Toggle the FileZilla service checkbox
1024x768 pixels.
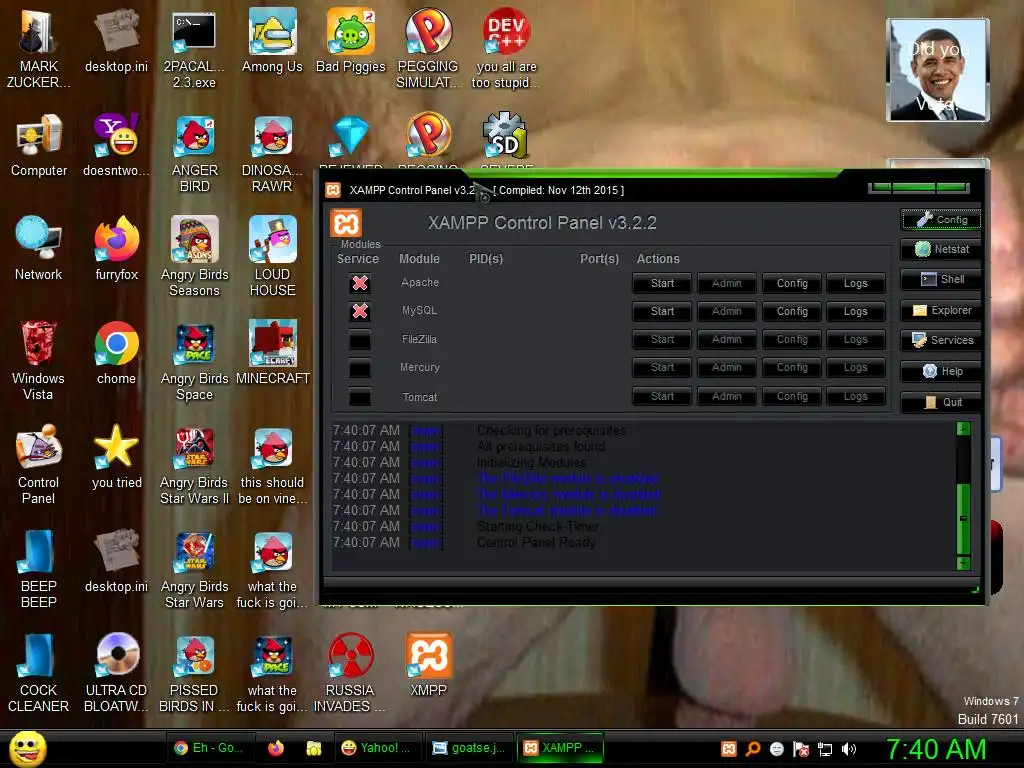pos(360,339)
